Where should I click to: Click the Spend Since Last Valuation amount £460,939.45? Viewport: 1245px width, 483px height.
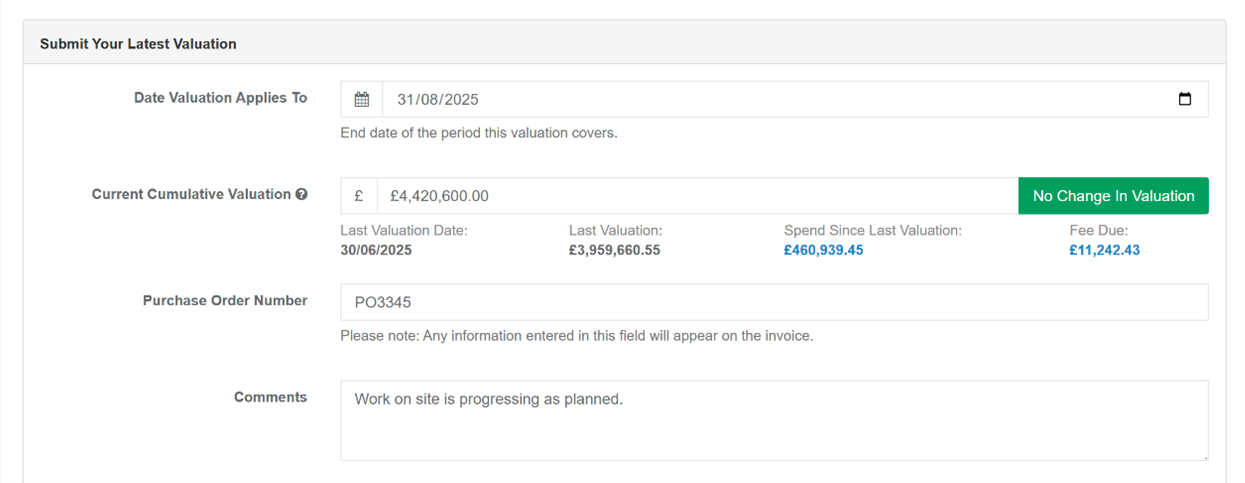pyautogui.click(x=823, y=250)
